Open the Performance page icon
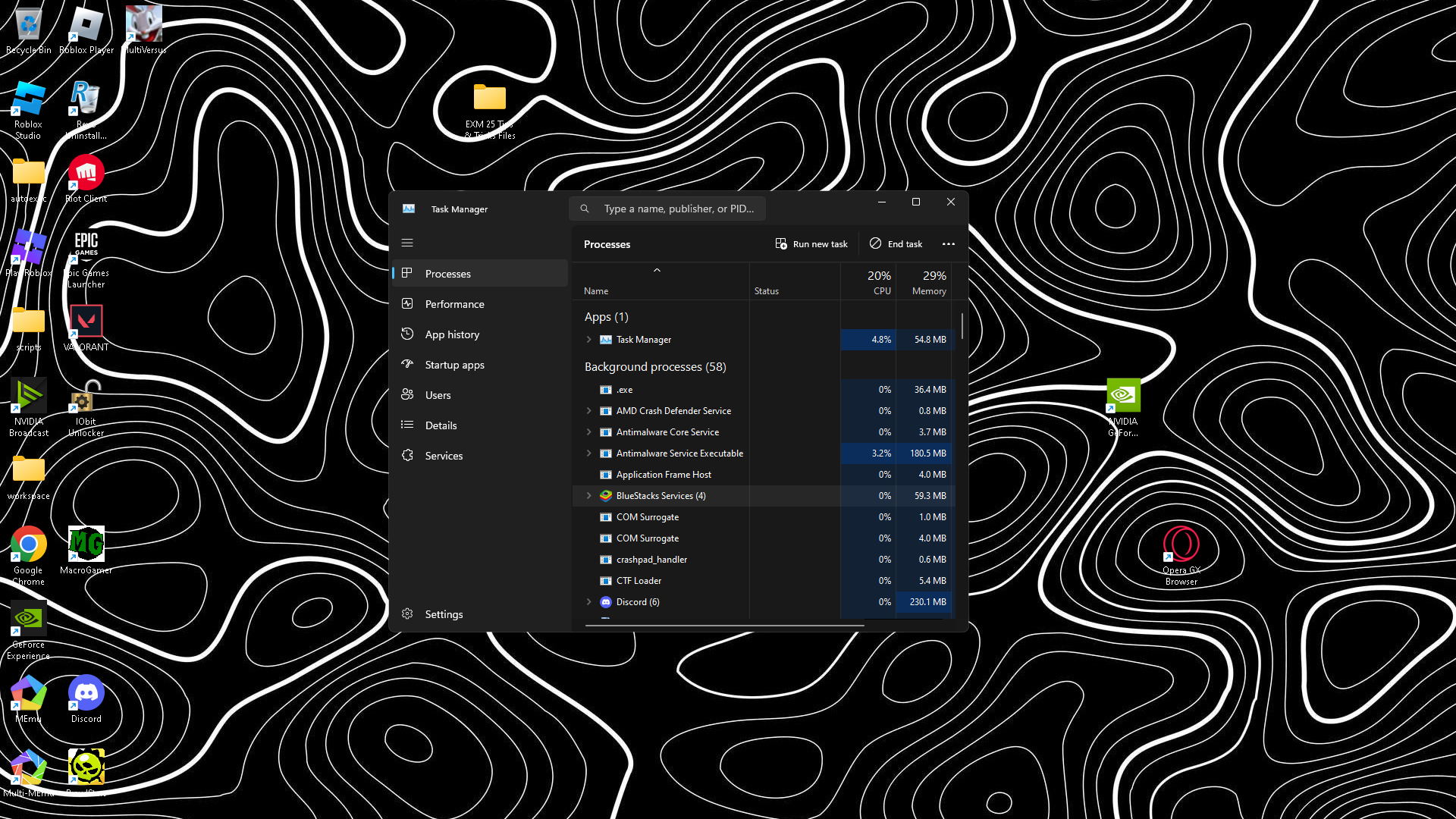The height and width of the screenshot is (819, 1456). coord(407,304)
